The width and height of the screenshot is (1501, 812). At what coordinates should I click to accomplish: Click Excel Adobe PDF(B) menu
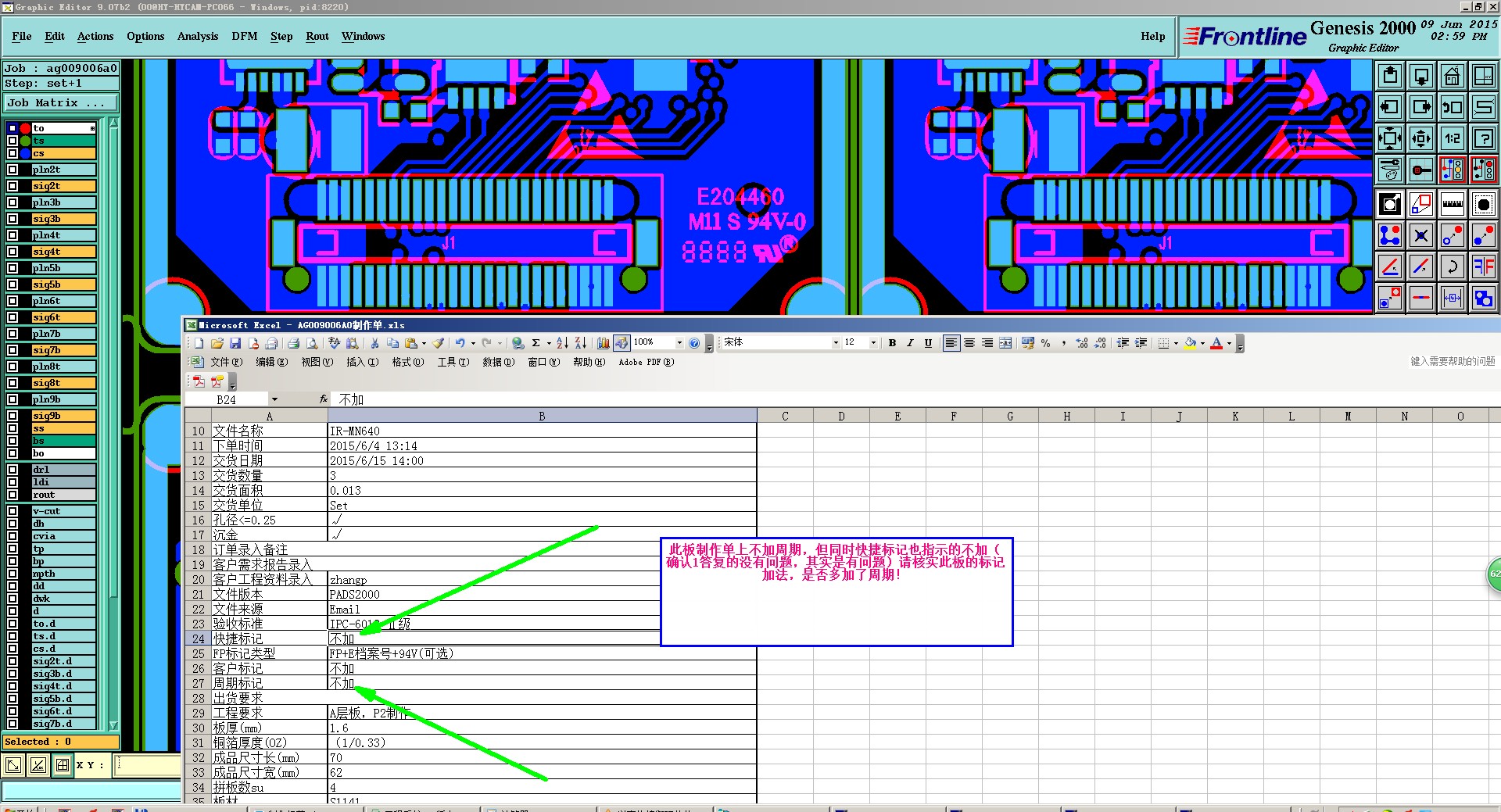[647, 362]
